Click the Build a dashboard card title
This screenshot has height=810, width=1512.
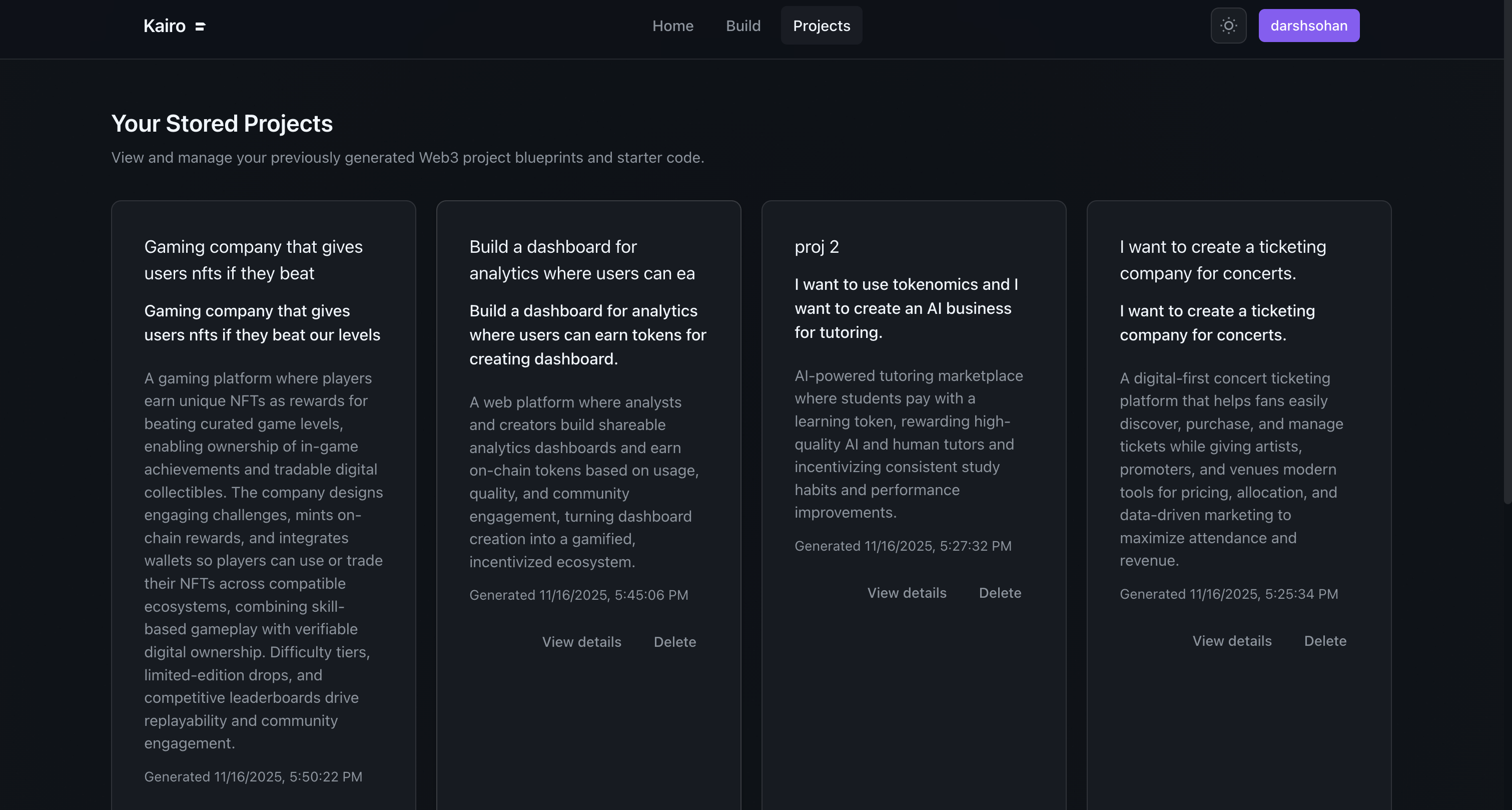(x=581, y=260)
